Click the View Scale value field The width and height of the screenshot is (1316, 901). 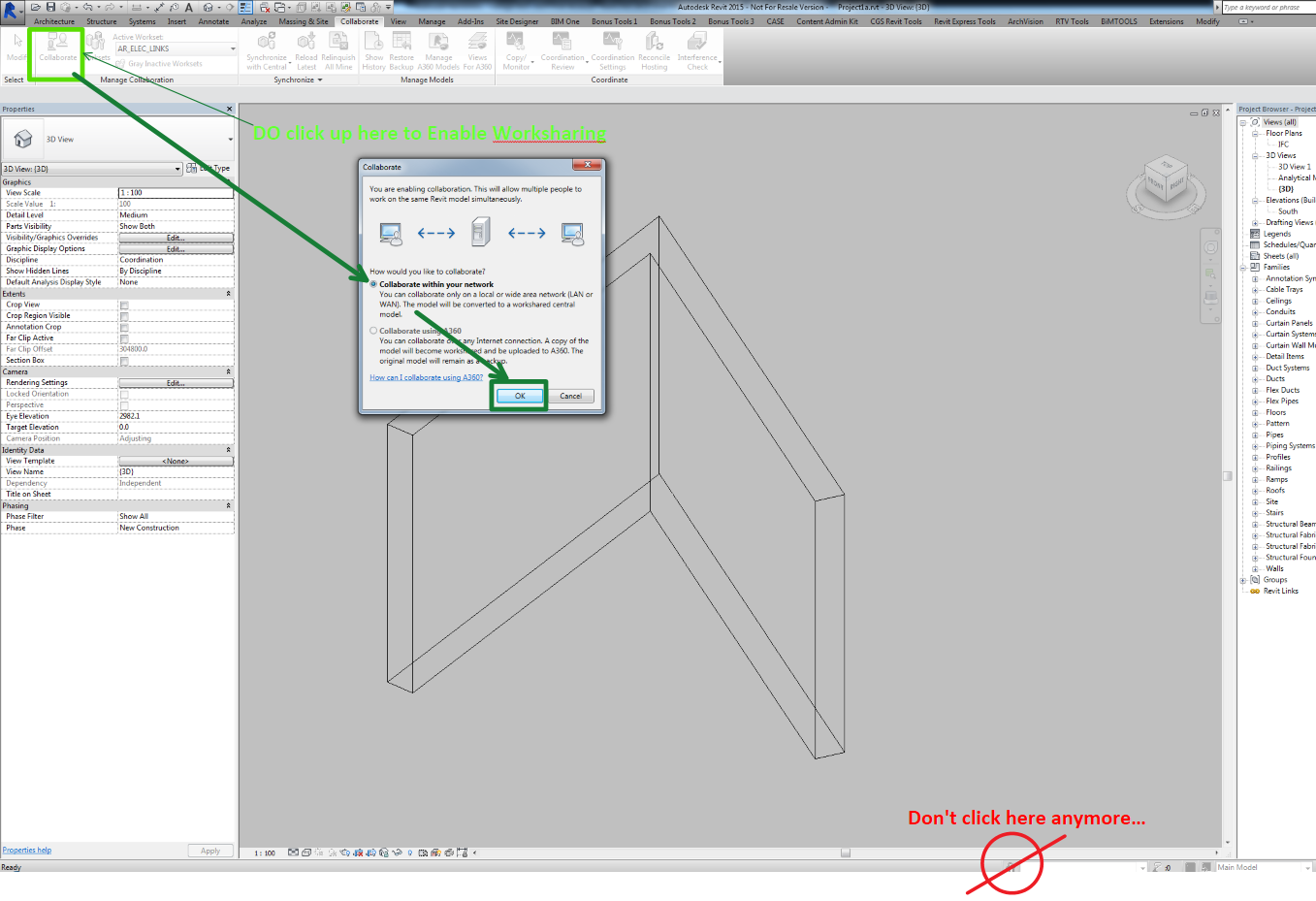pos(176,193)
